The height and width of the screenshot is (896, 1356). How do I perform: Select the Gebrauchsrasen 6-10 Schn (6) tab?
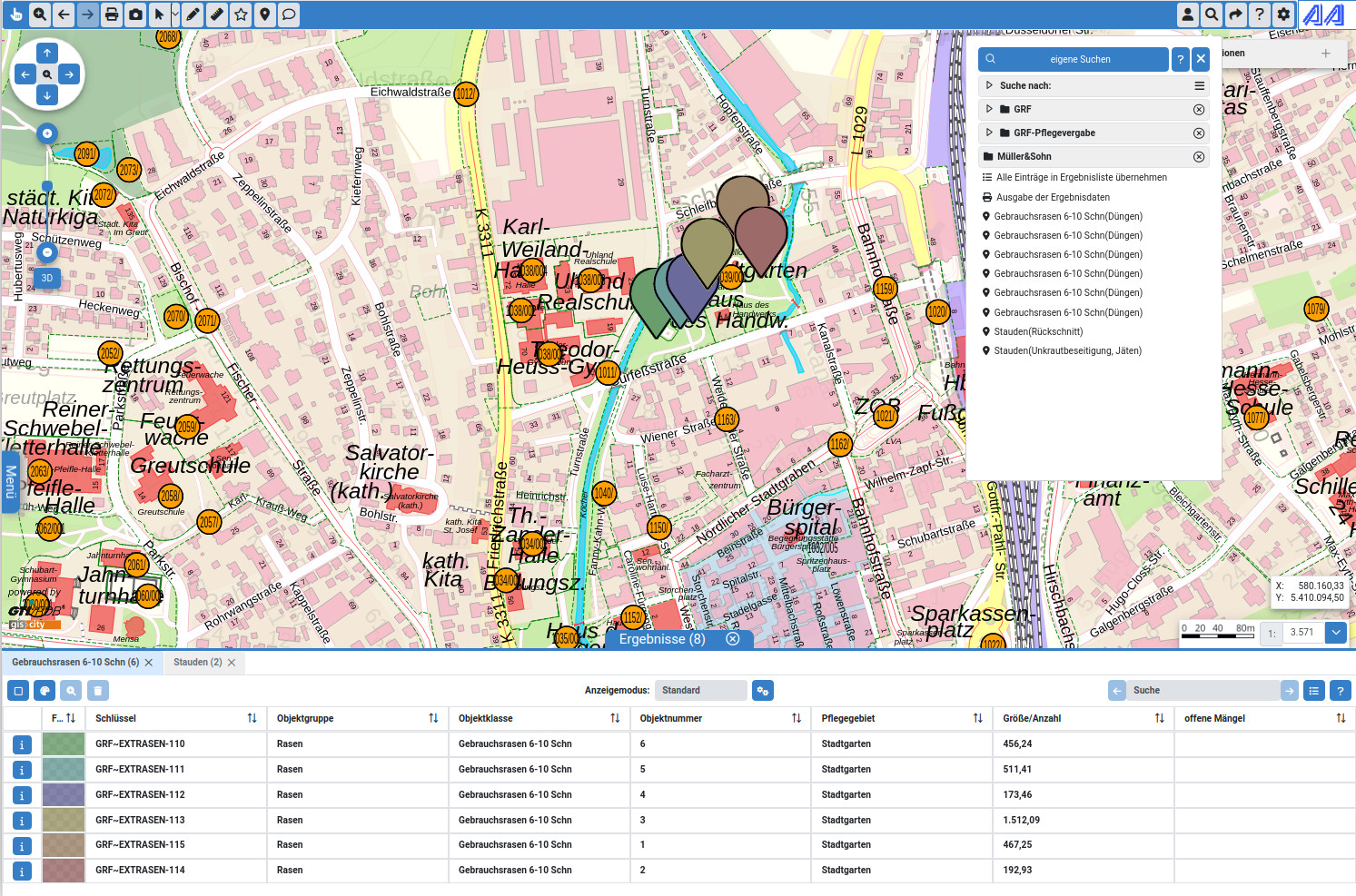[75, 663]
